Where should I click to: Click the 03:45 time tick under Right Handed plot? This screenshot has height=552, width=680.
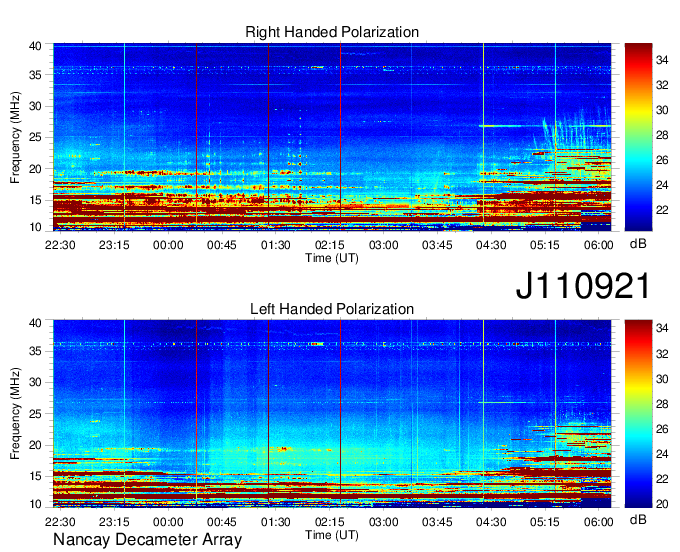pos(437,245)
